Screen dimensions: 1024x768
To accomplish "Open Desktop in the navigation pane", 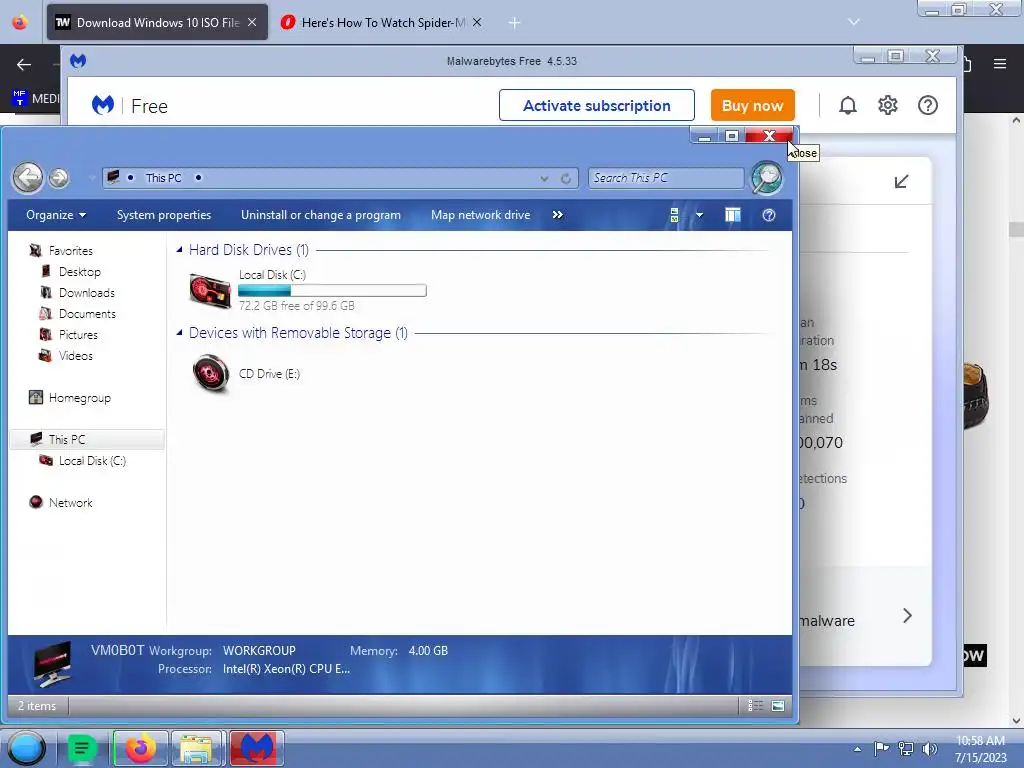I will coord(80,272).
